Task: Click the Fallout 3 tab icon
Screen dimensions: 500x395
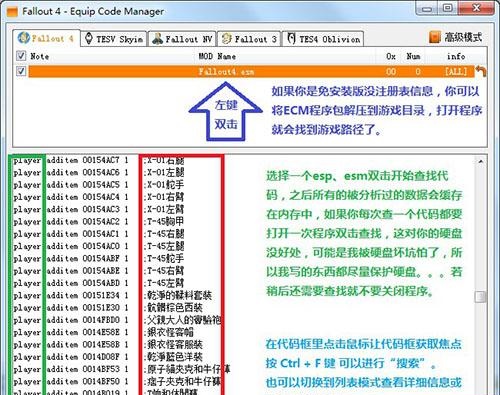Action: pyautogui.click(x=226, y=39)
